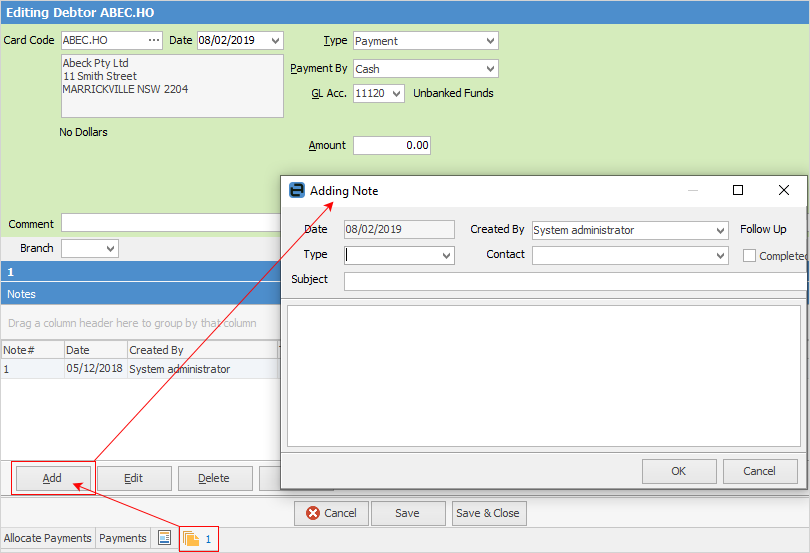Open the Payment By Cash dropdown
Viewport: 810px width, 553px height.
tap(490, 69)
